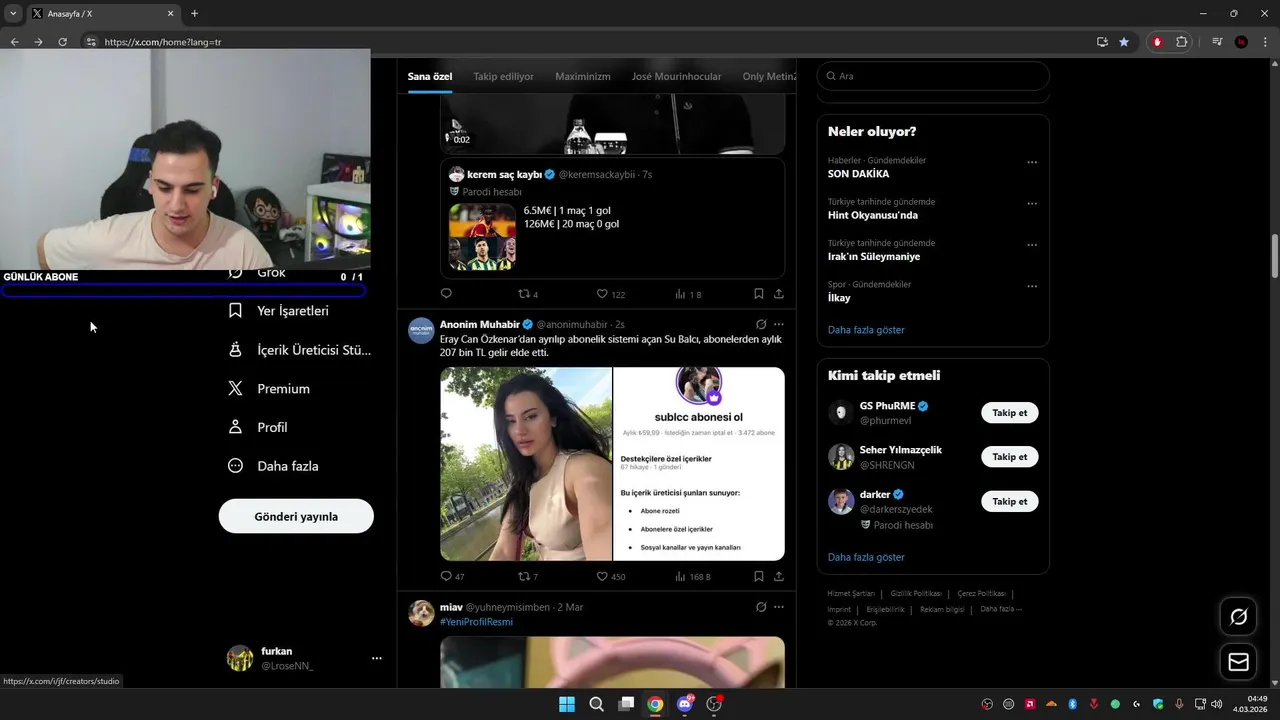Open SON DAKİKA trending topic
1280x720 pixels.
point(858,174)
